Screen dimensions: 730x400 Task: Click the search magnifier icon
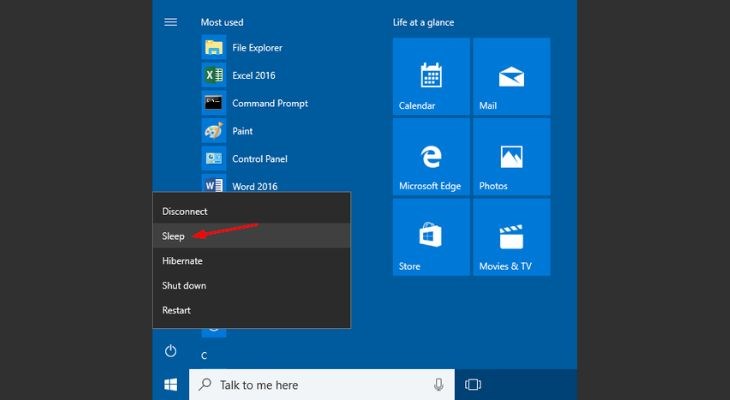pos(205,384)
